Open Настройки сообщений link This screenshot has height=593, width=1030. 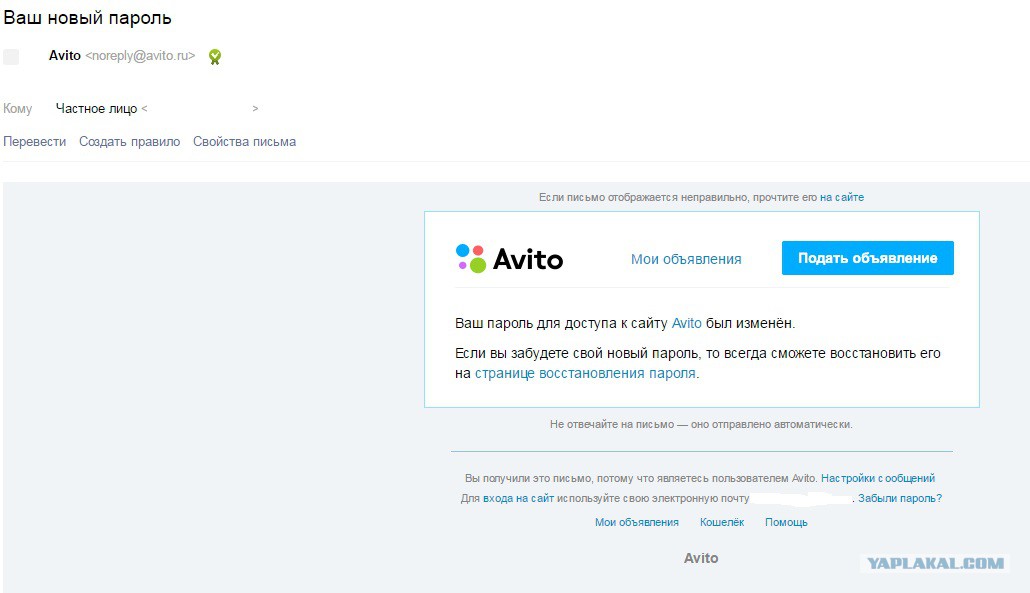click(x=878, y=478)
